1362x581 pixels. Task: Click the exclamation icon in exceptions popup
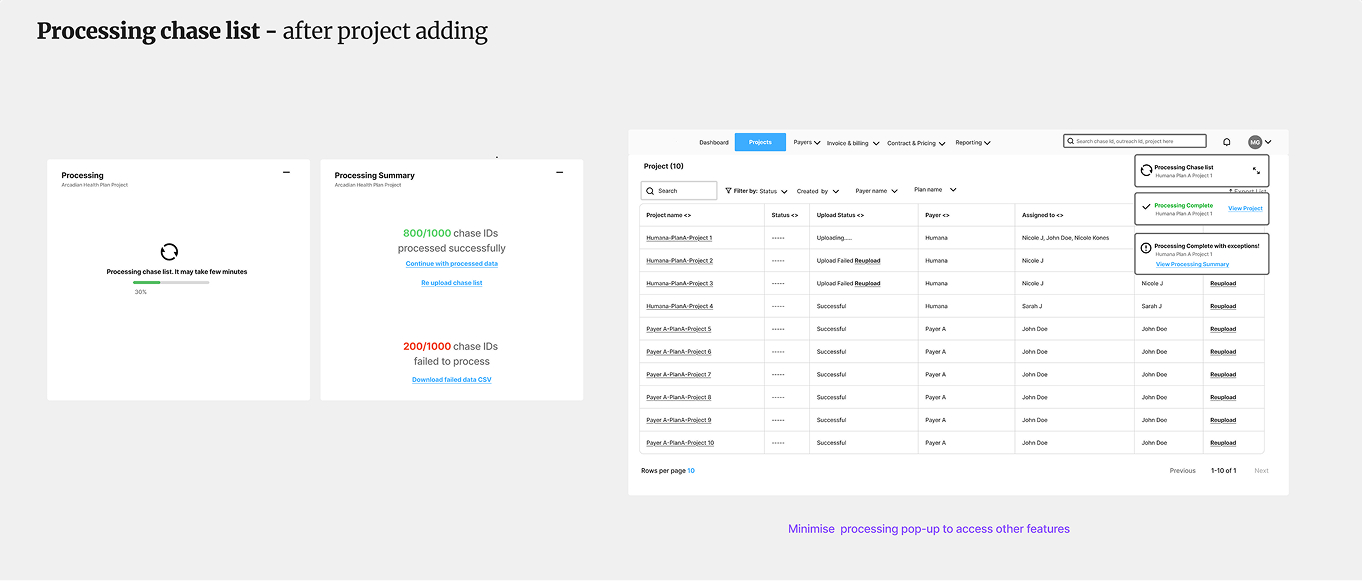click(1147, 245)
